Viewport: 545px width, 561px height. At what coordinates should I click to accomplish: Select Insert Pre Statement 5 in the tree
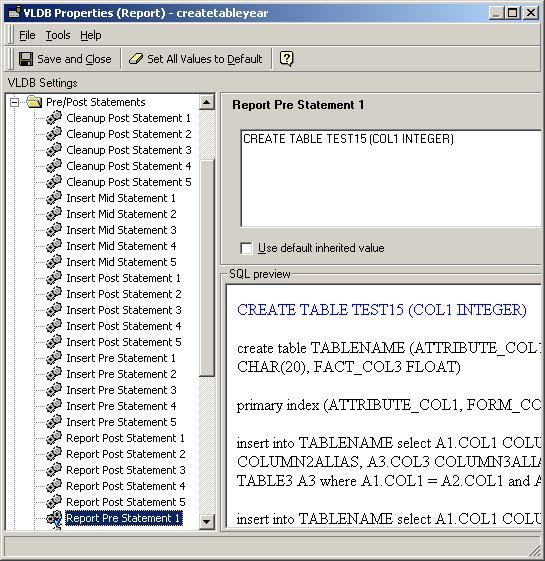(x=121, y=422)
